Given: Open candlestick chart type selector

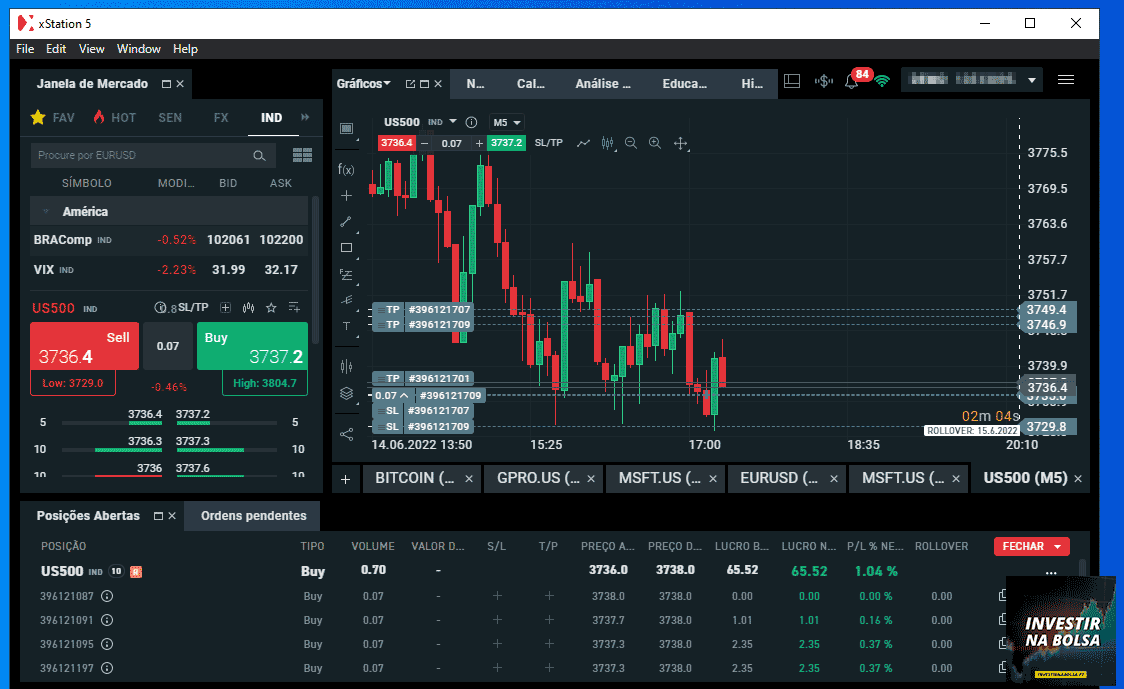Looking at the screenshot, I should (608, 143).
